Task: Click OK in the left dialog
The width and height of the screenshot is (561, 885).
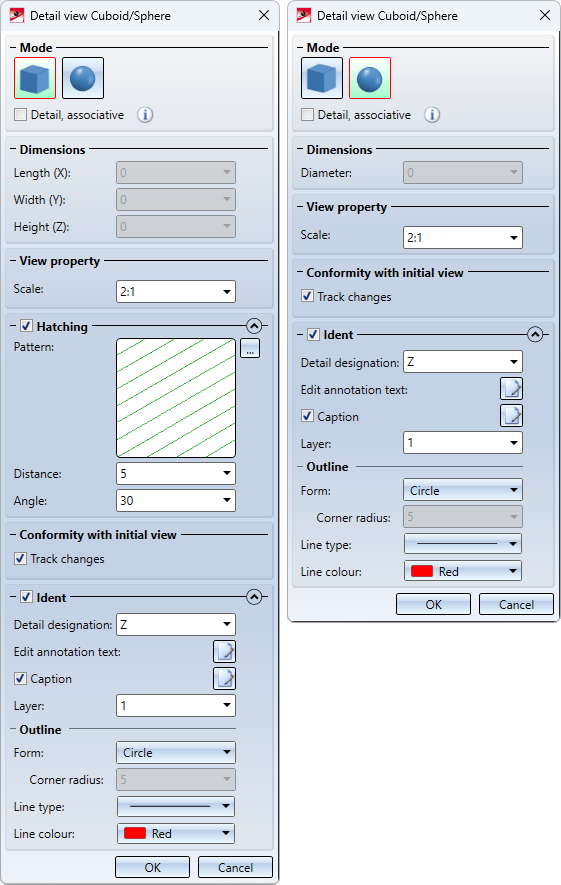Action: (x=152, y=868)
